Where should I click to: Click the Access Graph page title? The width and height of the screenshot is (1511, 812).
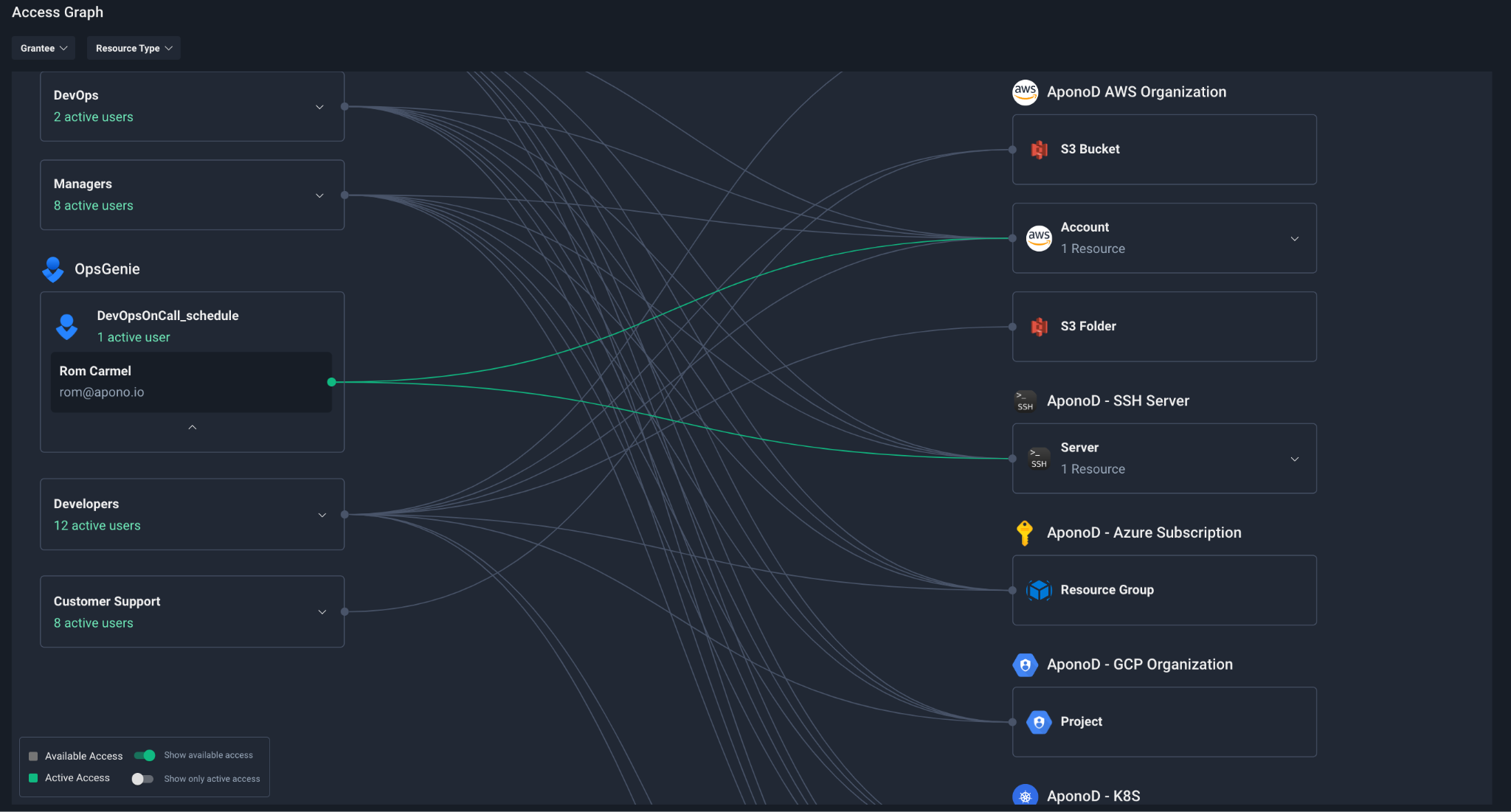(58, 13)
